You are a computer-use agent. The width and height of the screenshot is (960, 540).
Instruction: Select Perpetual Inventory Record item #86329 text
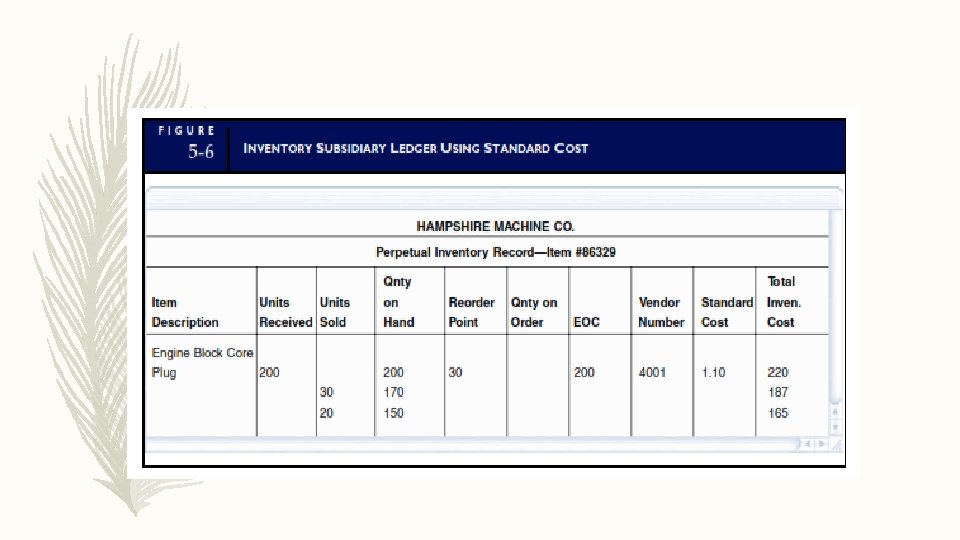click(495, 252)
